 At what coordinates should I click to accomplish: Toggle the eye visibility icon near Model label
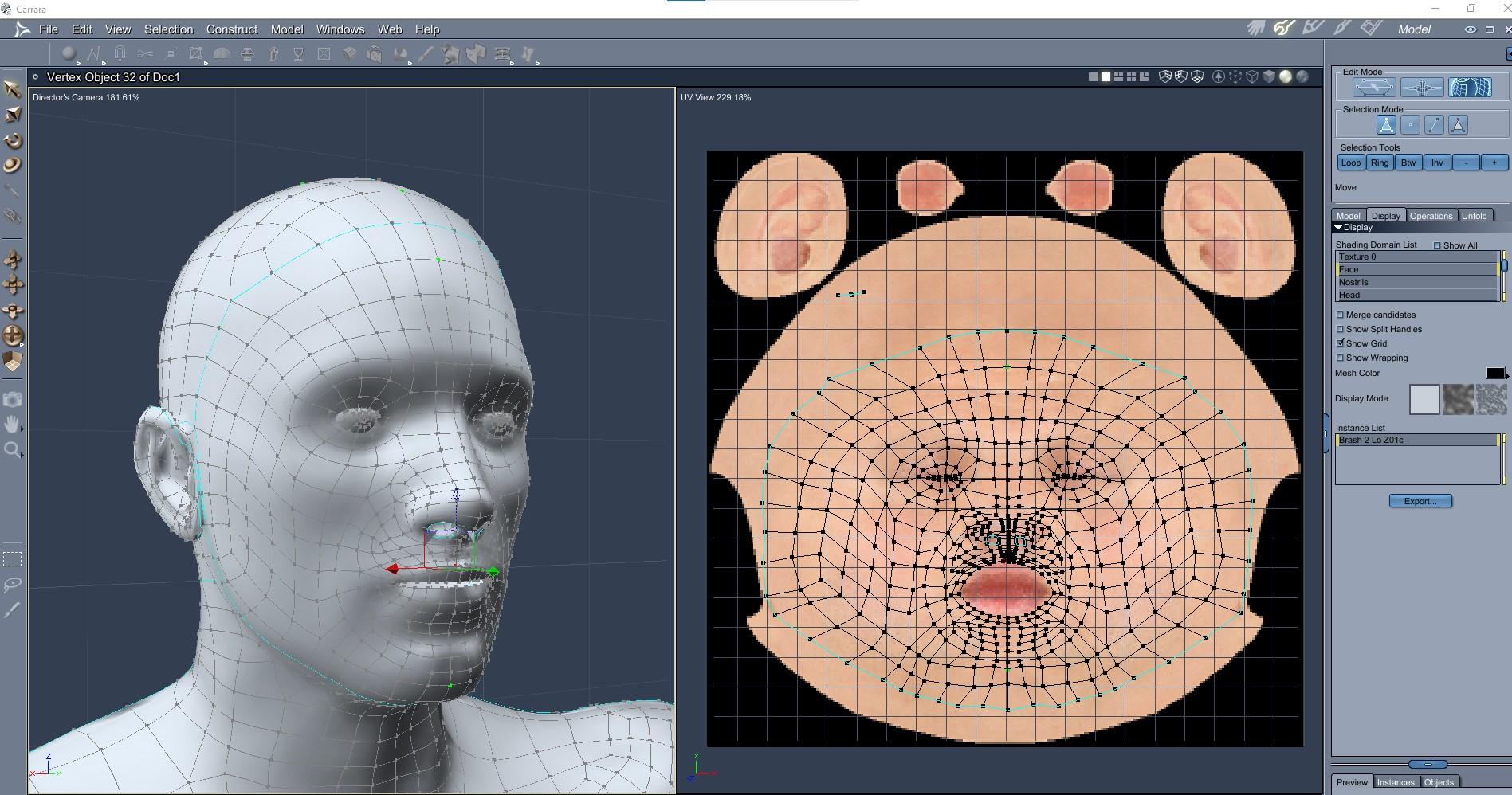(1470, 29)
